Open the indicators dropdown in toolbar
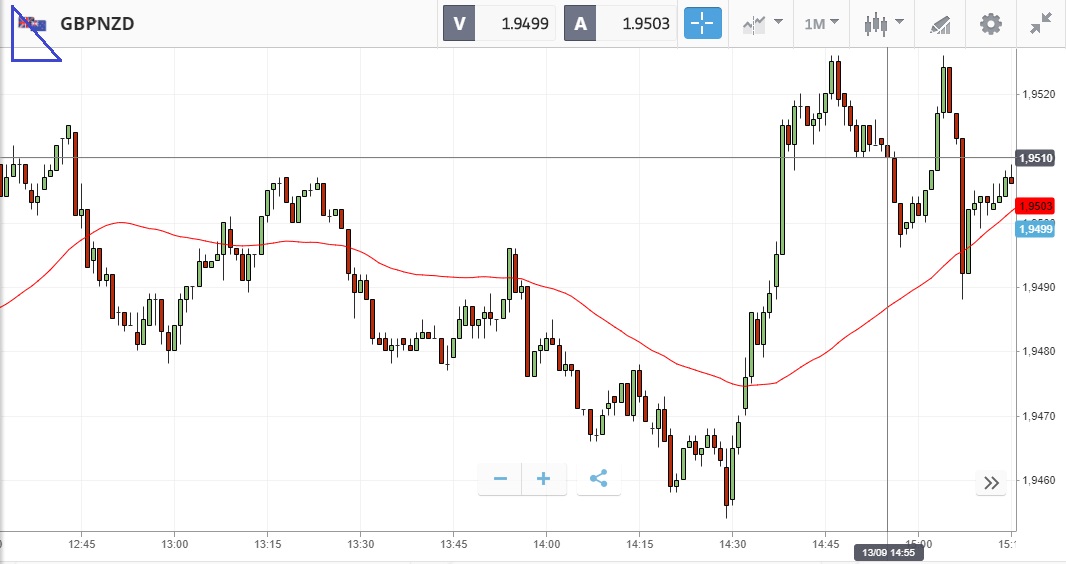This screenshot has height=564, width=1066. click(x=762, y=23)
